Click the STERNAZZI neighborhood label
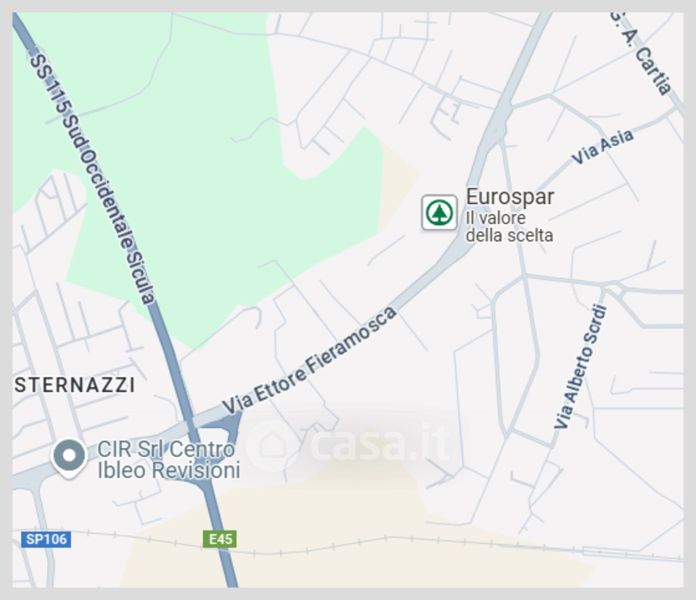696x600 pixels. click(x=75, y=385)
